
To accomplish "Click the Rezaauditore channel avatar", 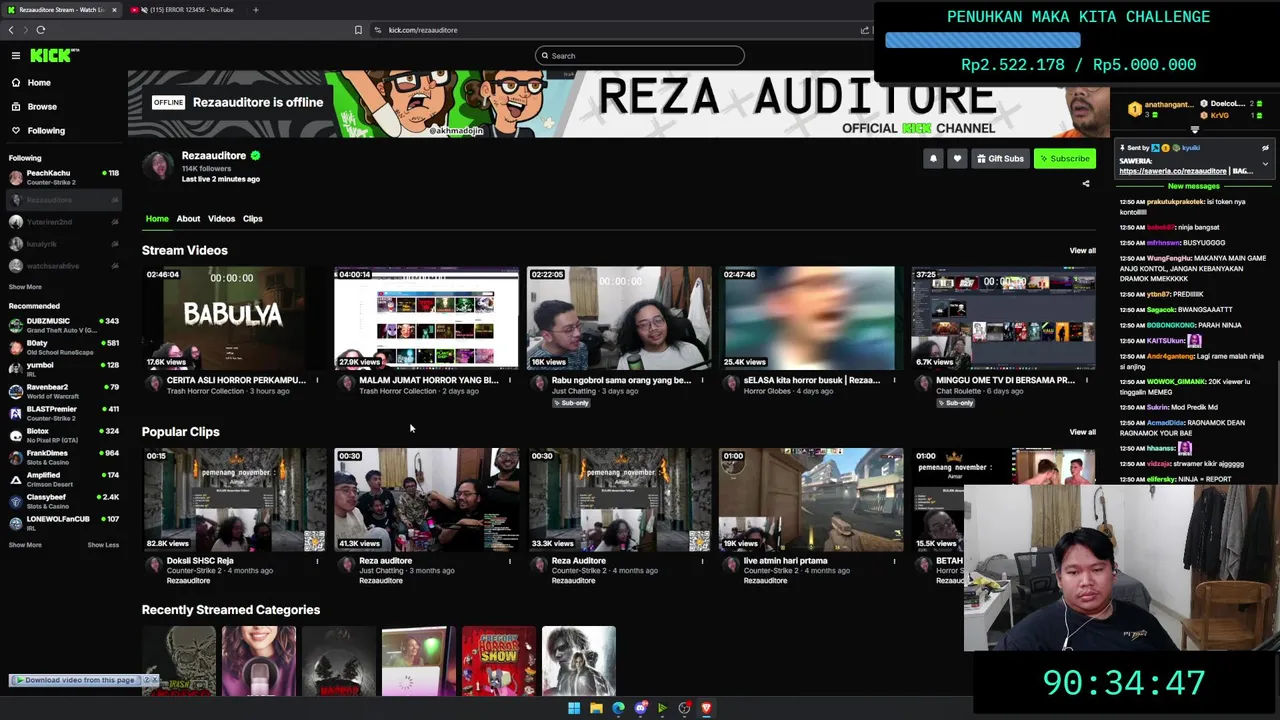I will click(x=158, y=167).
